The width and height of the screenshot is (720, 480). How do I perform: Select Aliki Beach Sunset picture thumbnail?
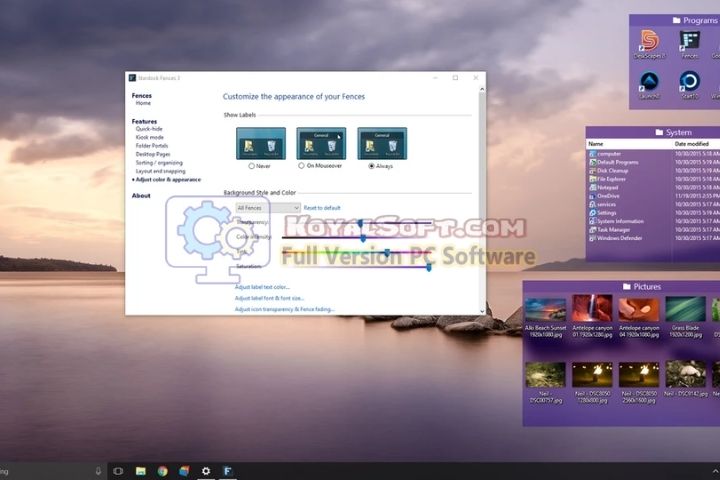coord(546,310)
